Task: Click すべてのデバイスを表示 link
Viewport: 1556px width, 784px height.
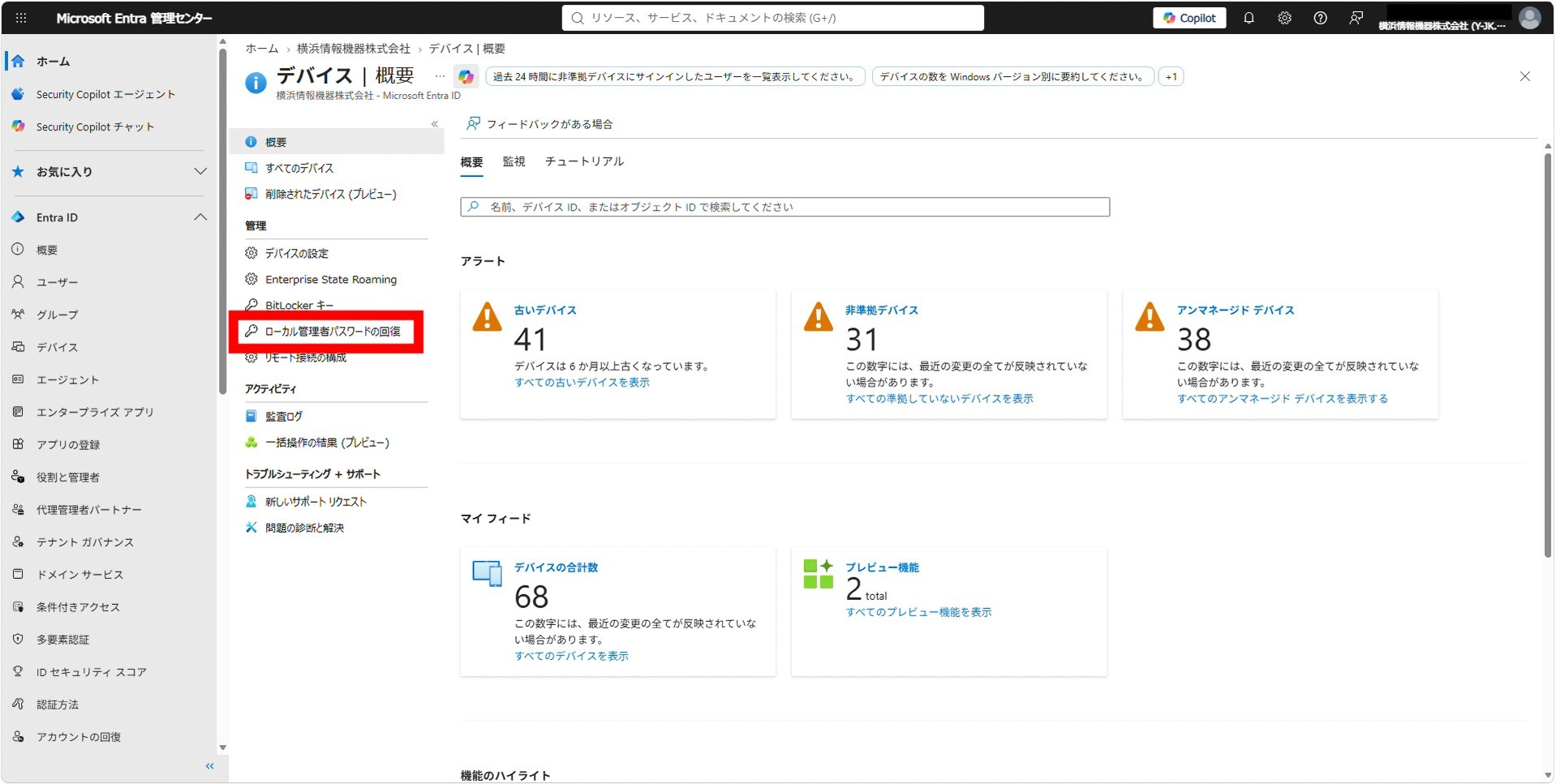Action: pos(571,656)
